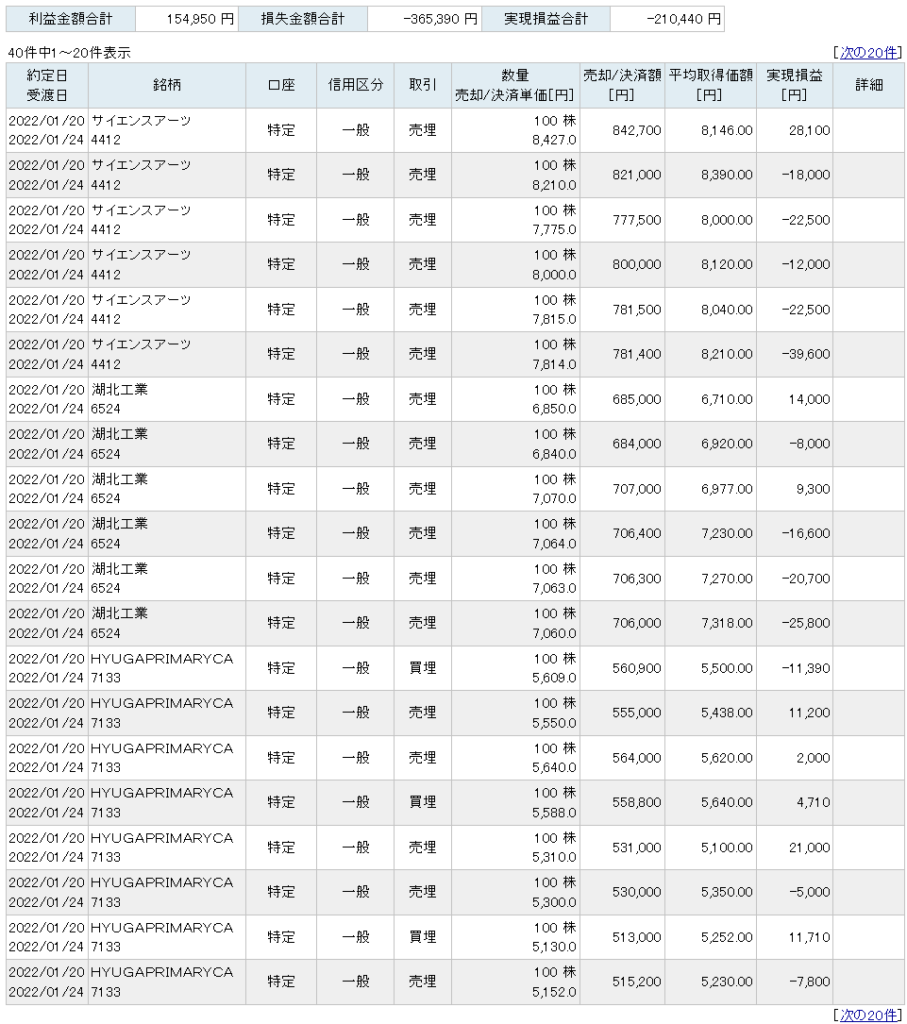Screen dimensions: 907x1024
Task: Click the realized profit value 28,100
Action: point(809,131)
